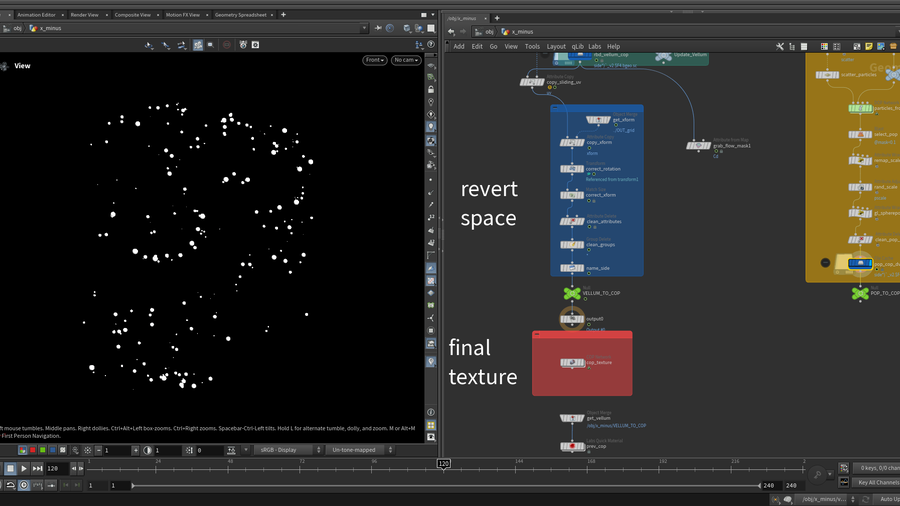900x506 pixels.
Task: Click the VELLUM_TO_COP null node icon
Action: tap(571, 293)
